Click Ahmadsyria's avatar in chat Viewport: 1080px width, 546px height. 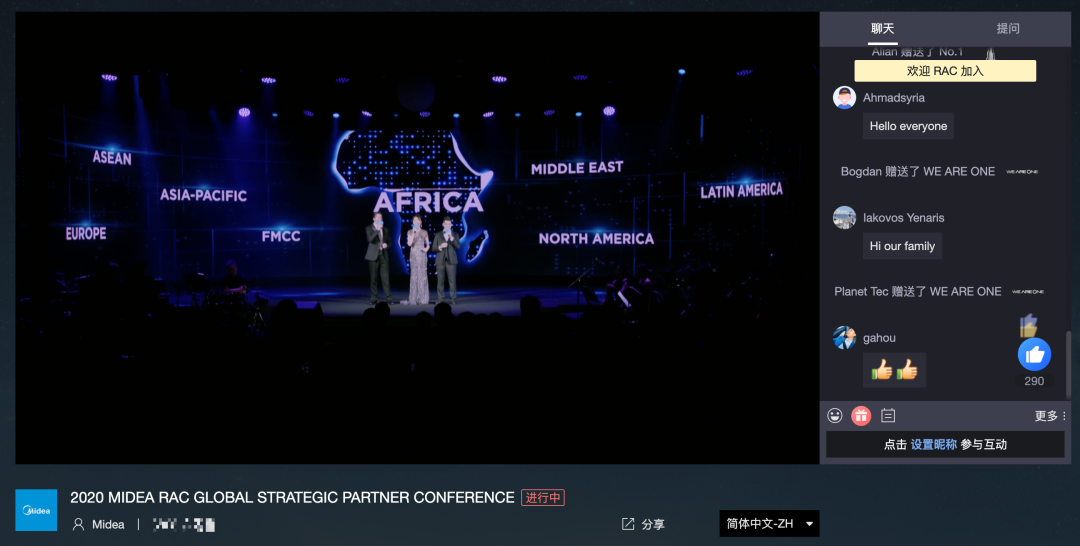845,98
